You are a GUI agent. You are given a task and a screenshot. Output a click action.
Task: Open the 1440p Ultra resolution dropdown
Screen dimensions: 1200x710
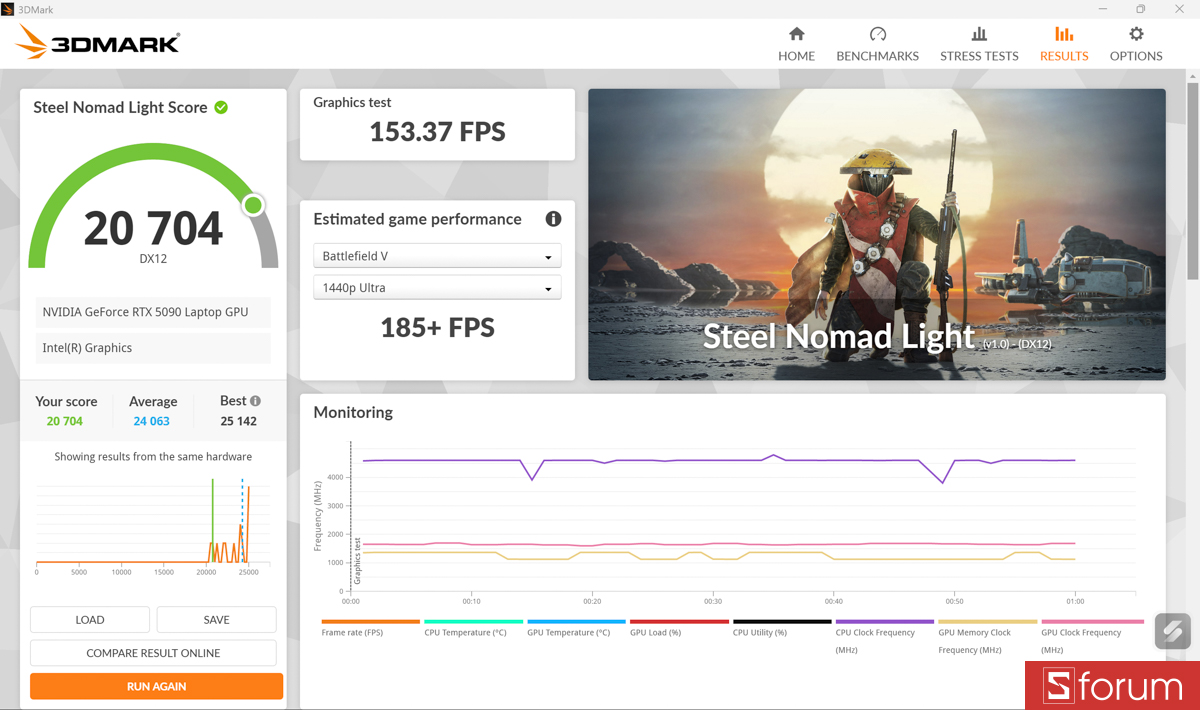437,288
